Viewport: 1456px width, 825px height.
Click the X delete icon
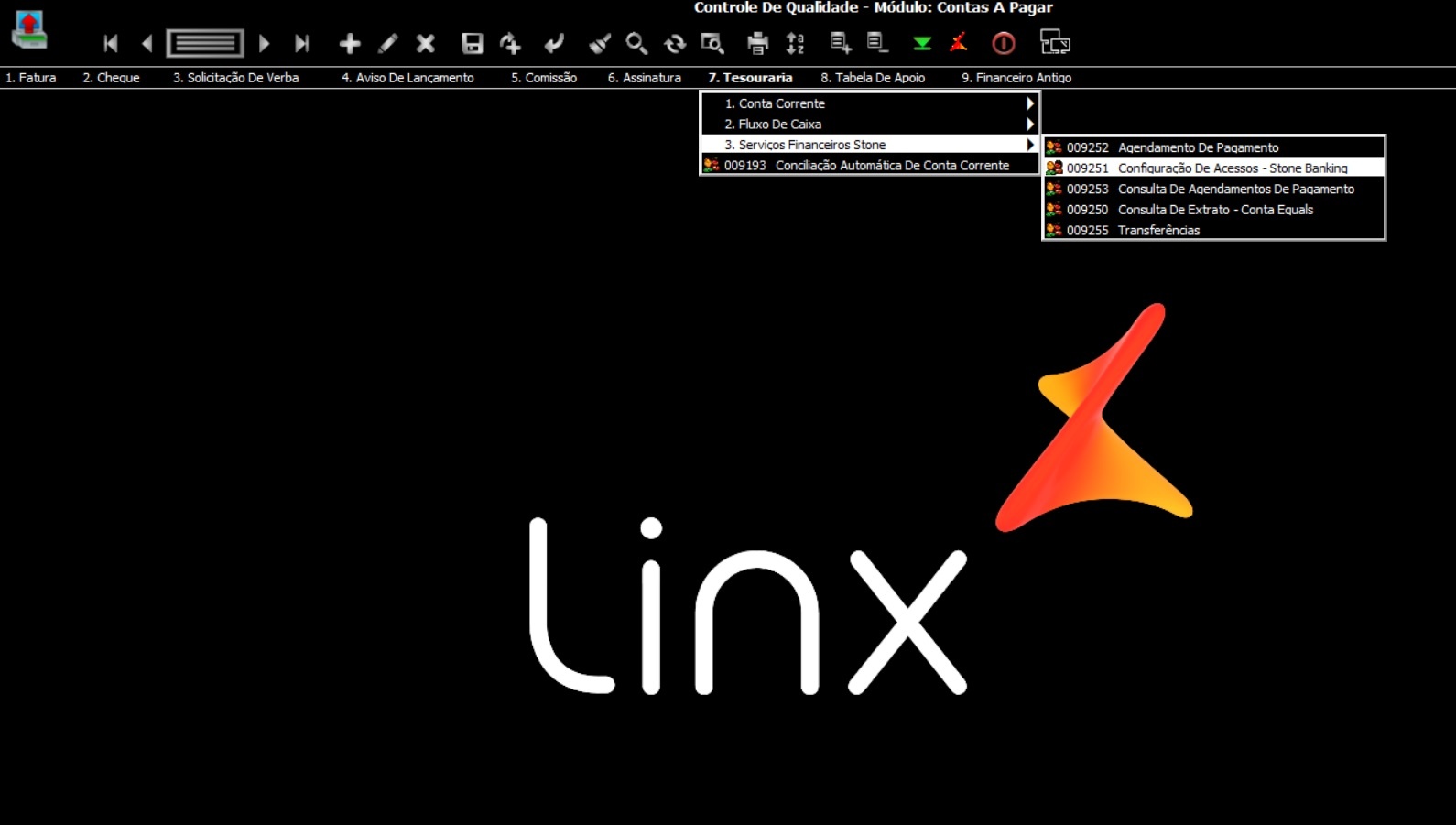425,43
